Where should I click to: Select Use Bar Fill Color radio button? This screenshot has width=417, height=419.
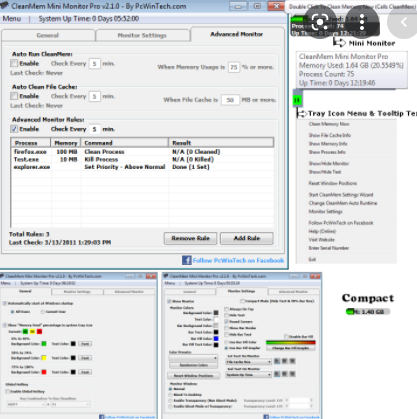(226, 342)
